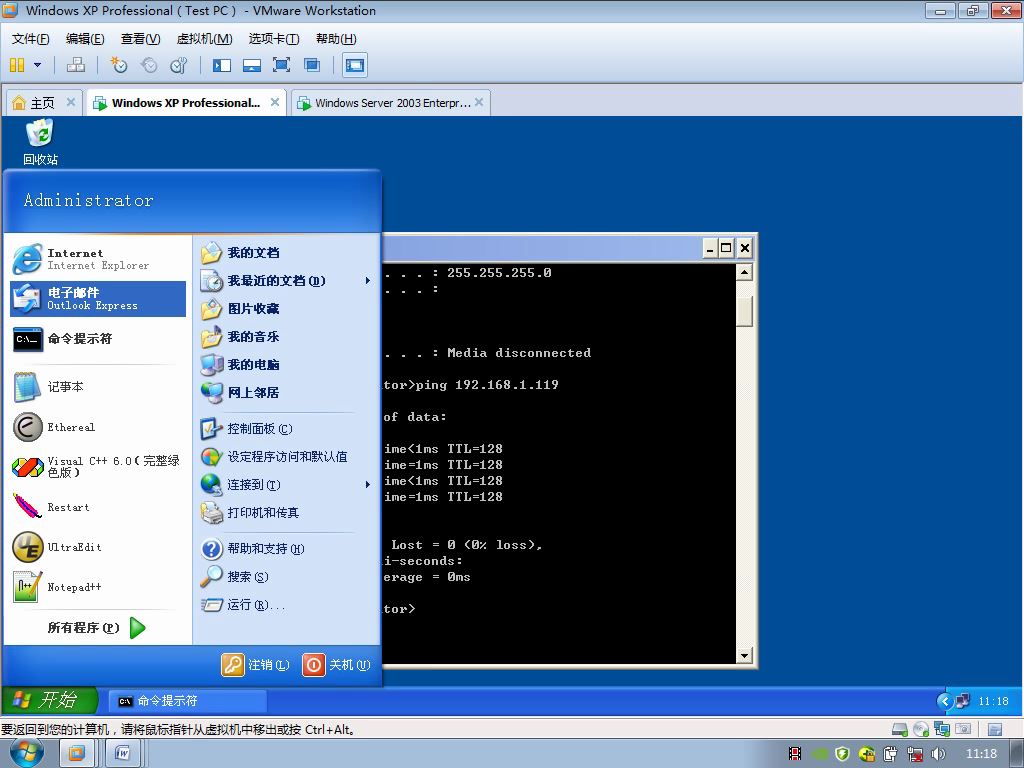Open the snapshot manager icon
The width and height of the screenshot is (1024, 768).
tap(178, 65)
